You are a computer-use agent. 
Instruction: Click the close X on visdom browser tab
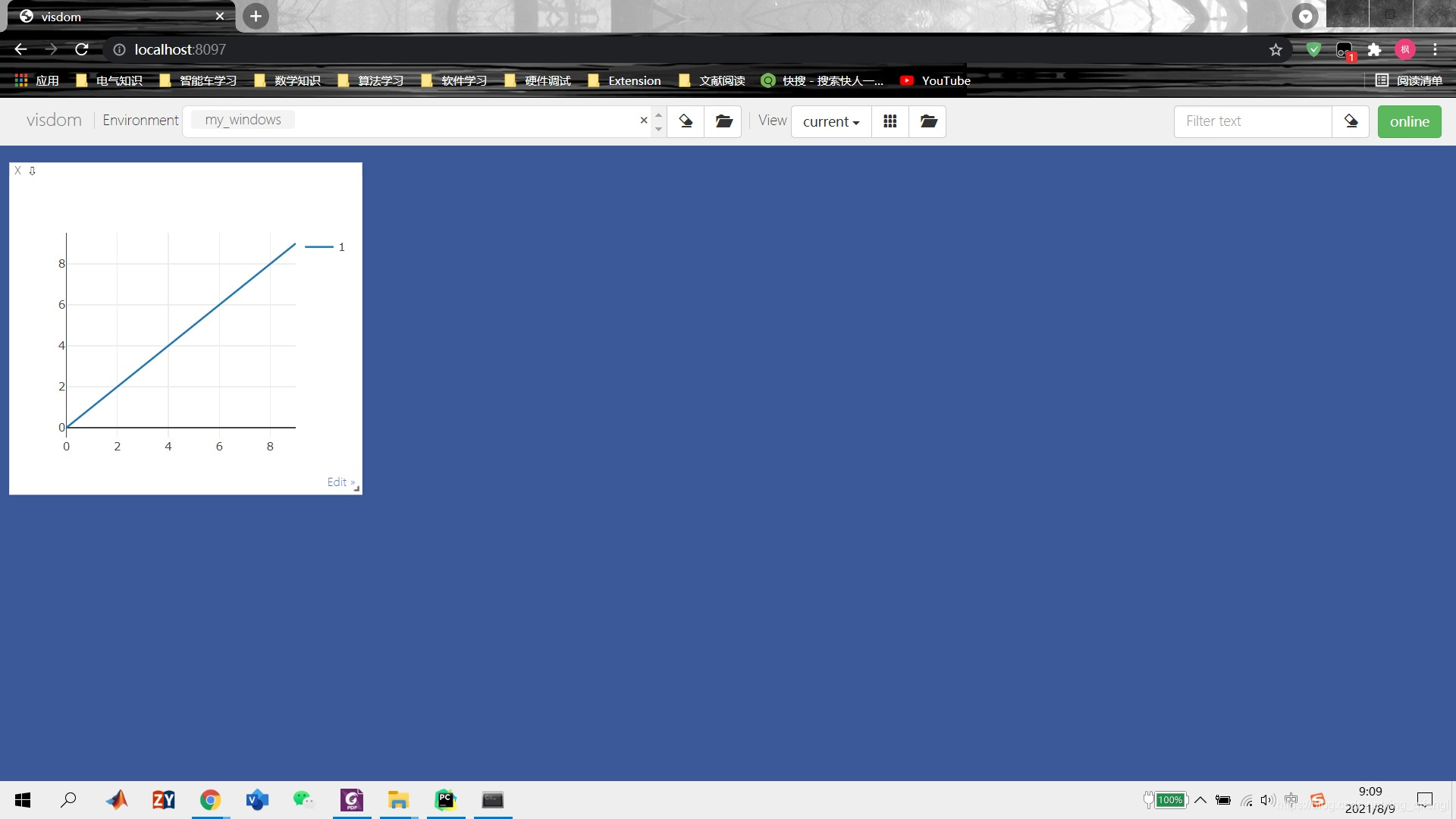click(219, 16)
